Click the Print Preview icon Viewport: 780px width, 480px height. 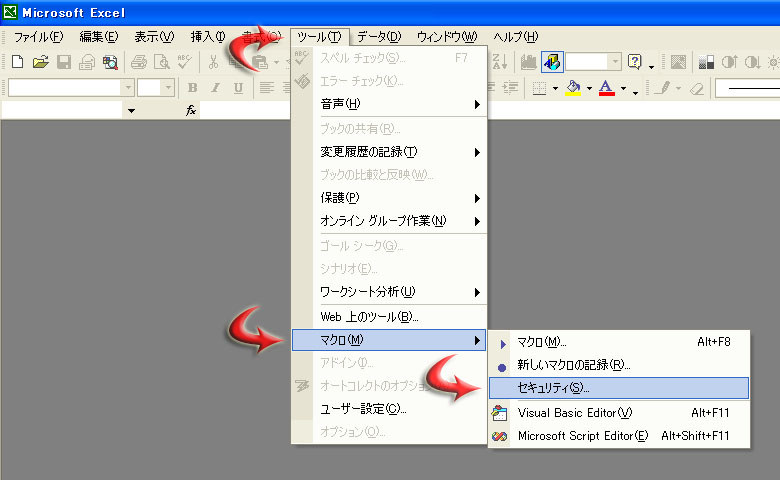pyautogui.click(x=162, y=62)
